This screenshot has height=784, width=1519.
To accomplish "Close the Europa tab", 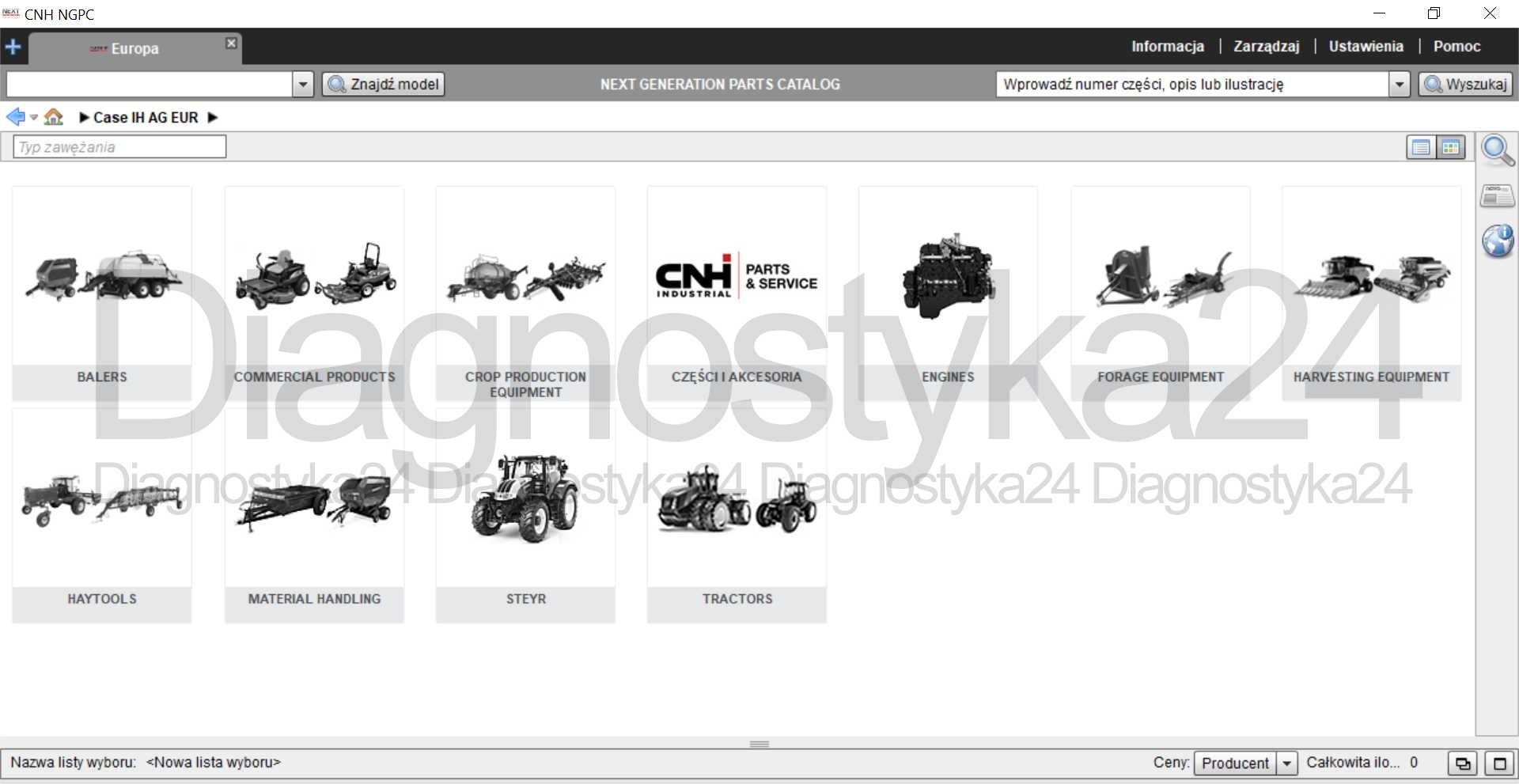I will [231, 43].
